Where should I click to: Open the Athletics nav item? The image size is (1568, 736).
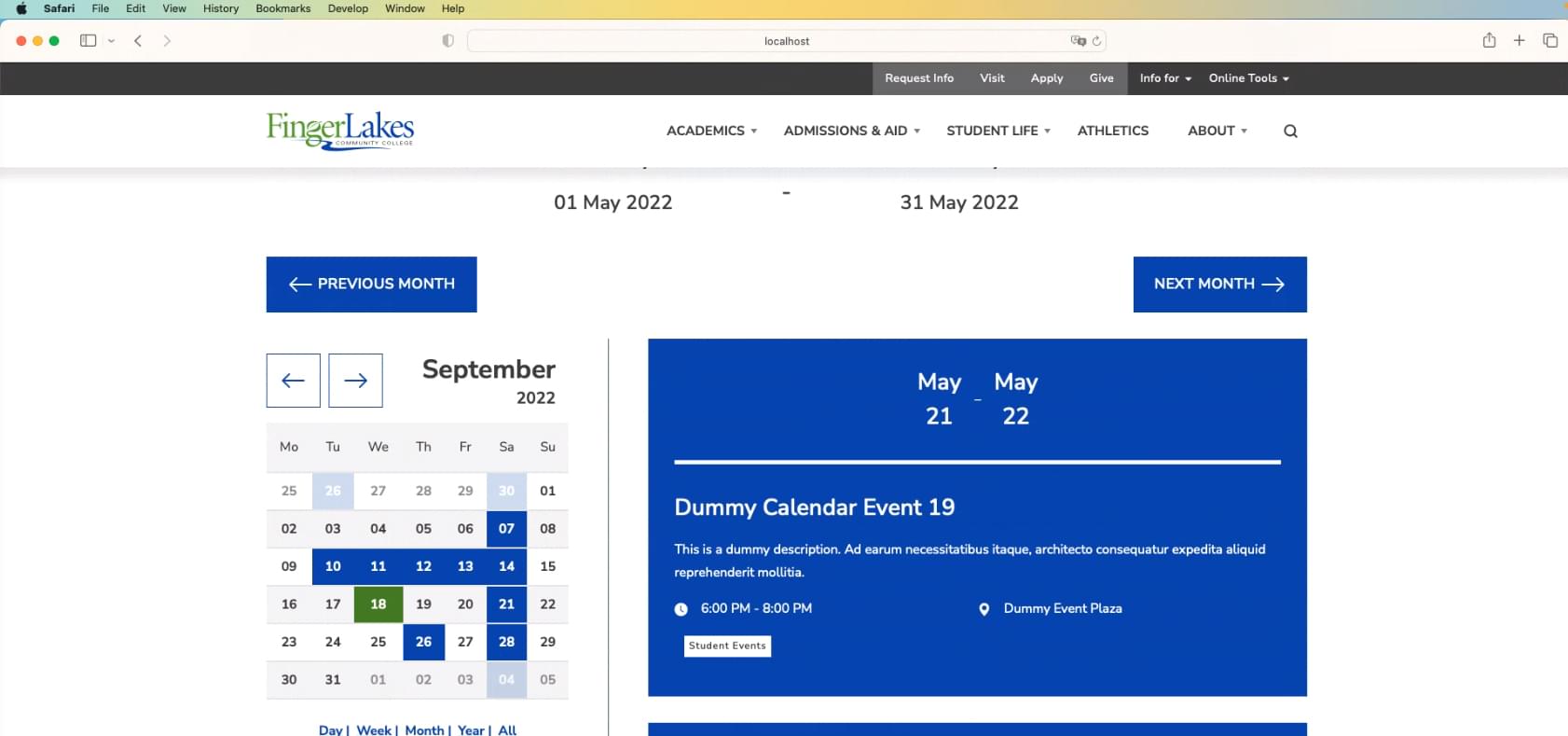click(1113, 131)
